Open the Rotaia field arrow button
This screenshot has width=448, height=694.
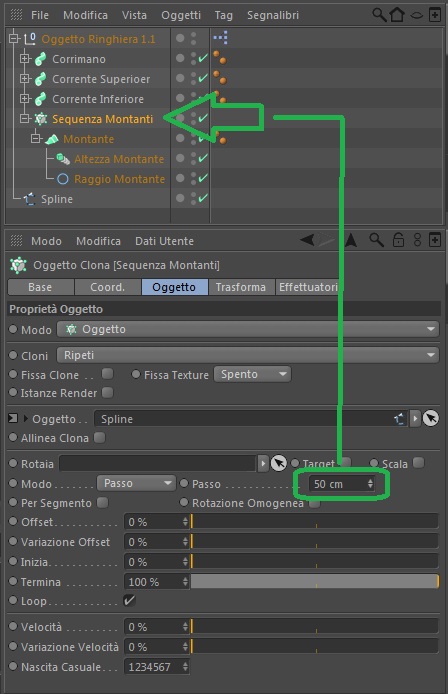[263, 463]
